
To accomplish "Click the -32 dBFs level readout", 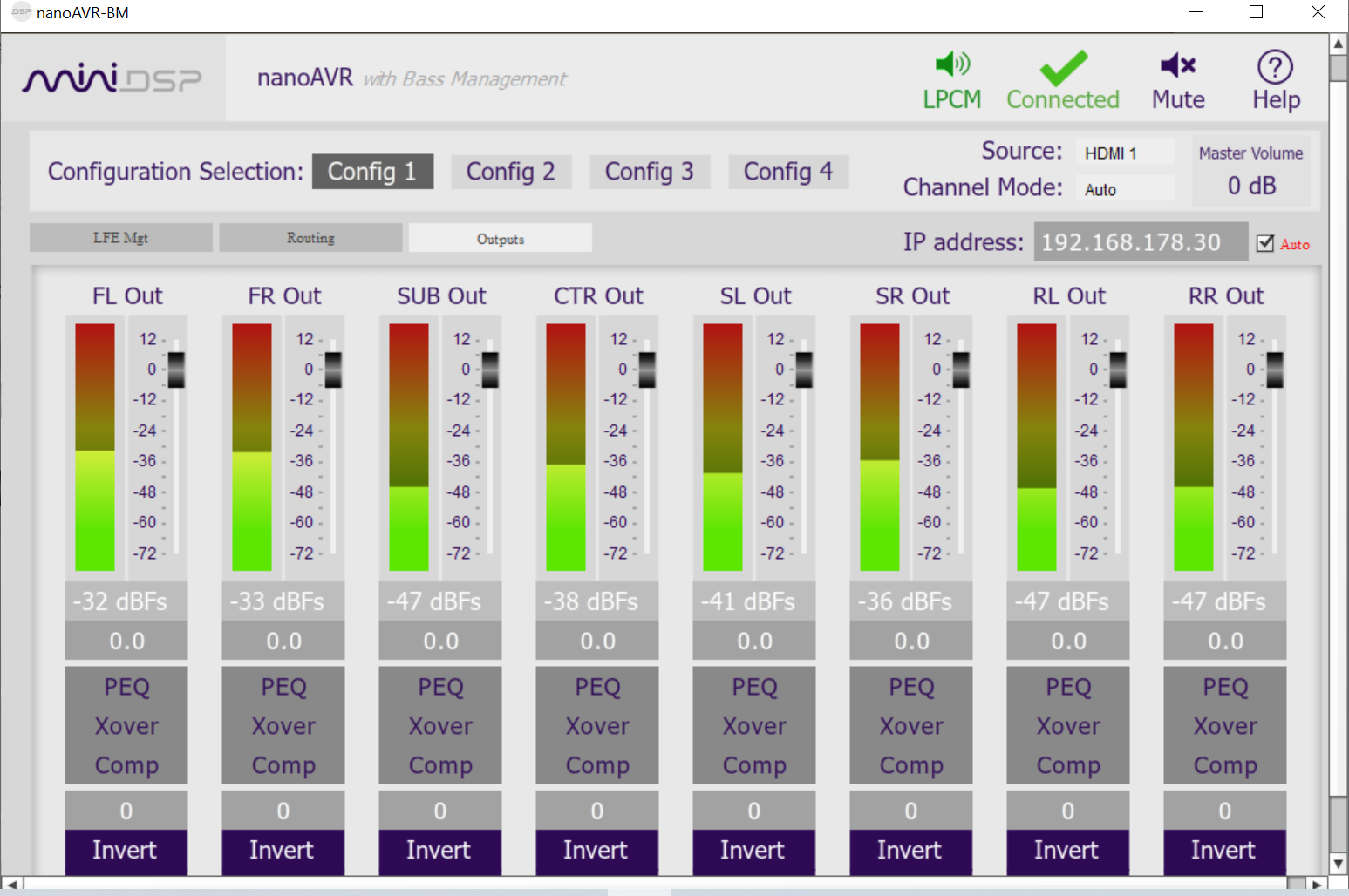I will pos(126,601).
